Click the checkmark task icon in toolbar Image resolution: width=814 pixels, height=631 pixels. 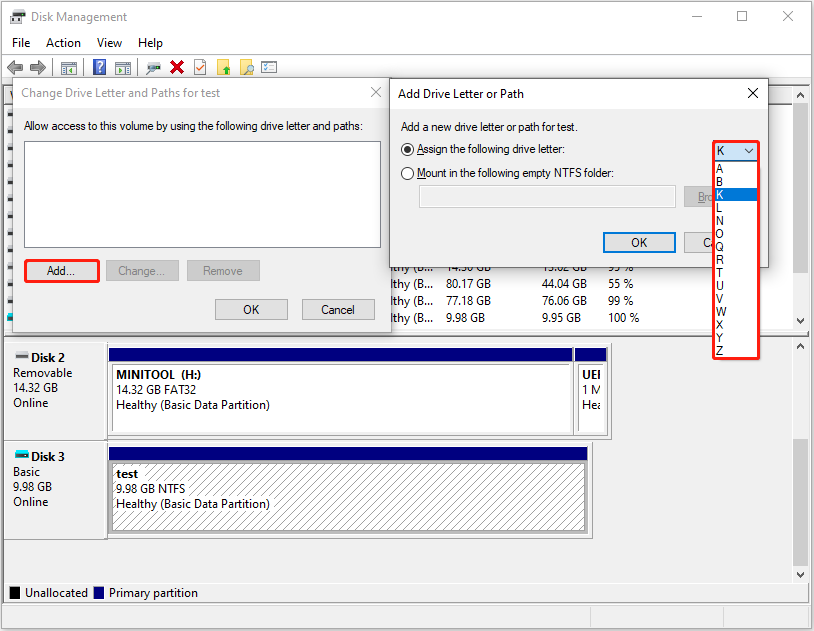201,67
